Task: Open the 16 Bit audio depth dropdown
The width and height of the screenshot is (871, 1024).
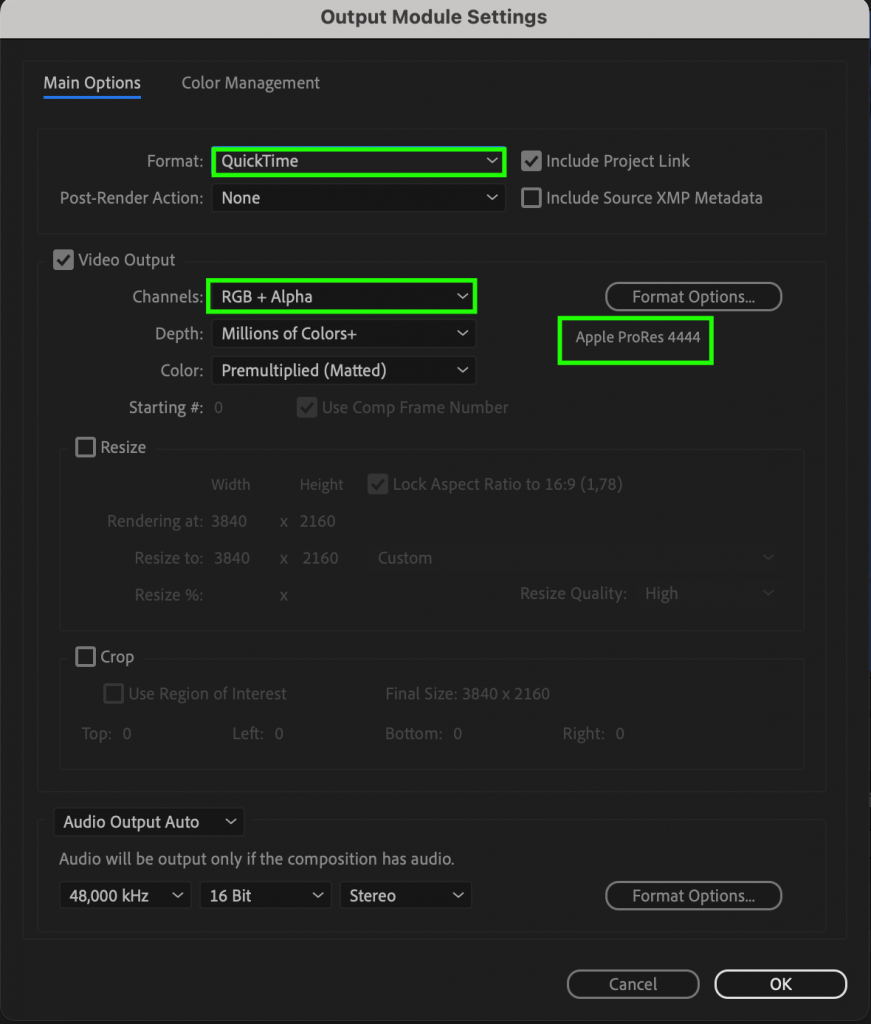Action: pyautogui.click(x=265, y=895)
